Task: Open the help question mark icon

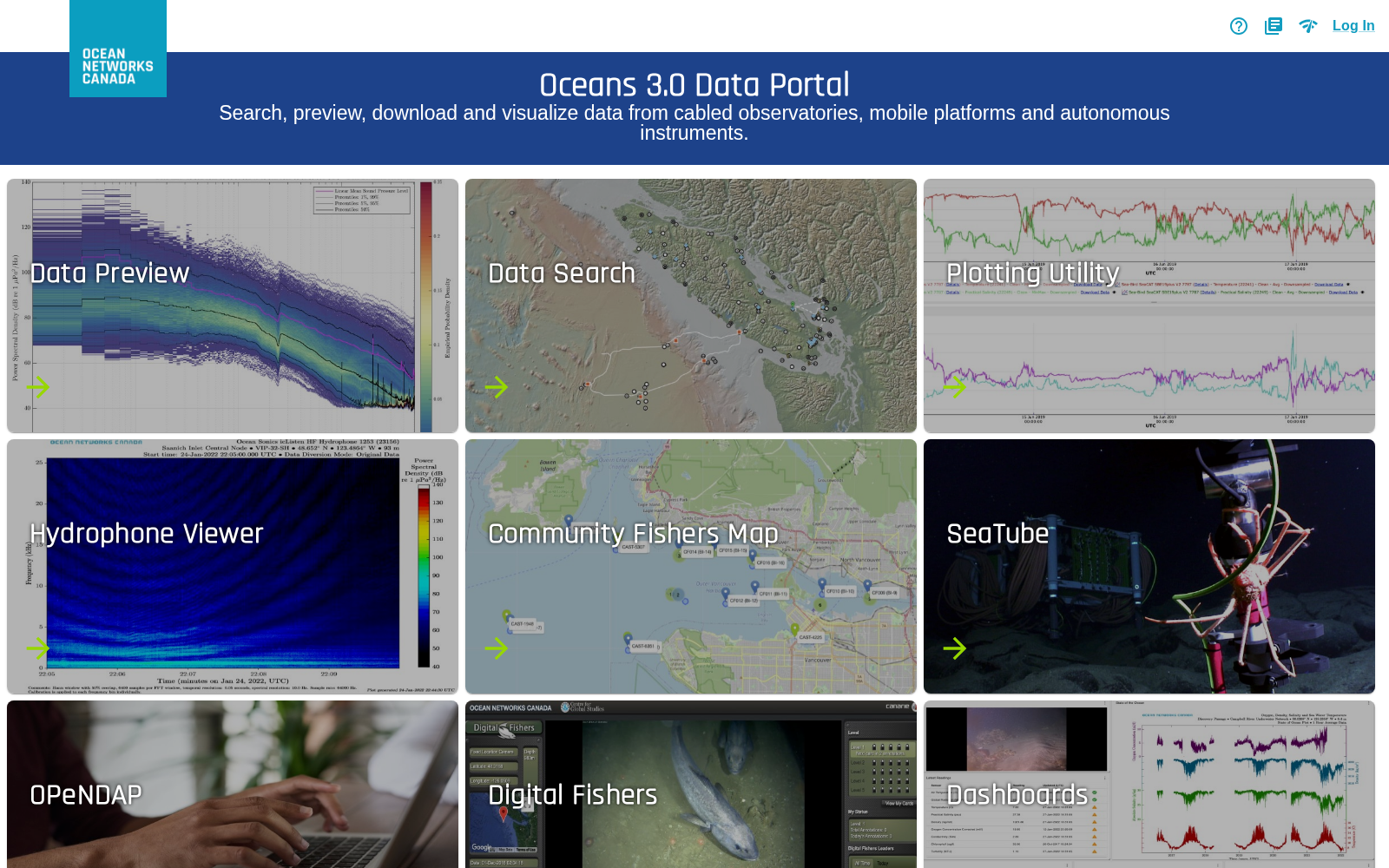Action: (x=1239, y=26)
